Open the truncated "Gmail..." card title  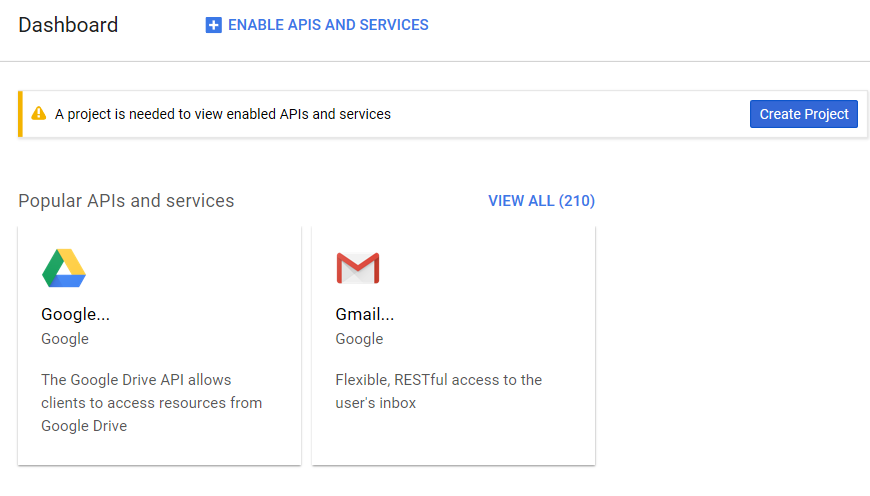[x=364, y=314]
